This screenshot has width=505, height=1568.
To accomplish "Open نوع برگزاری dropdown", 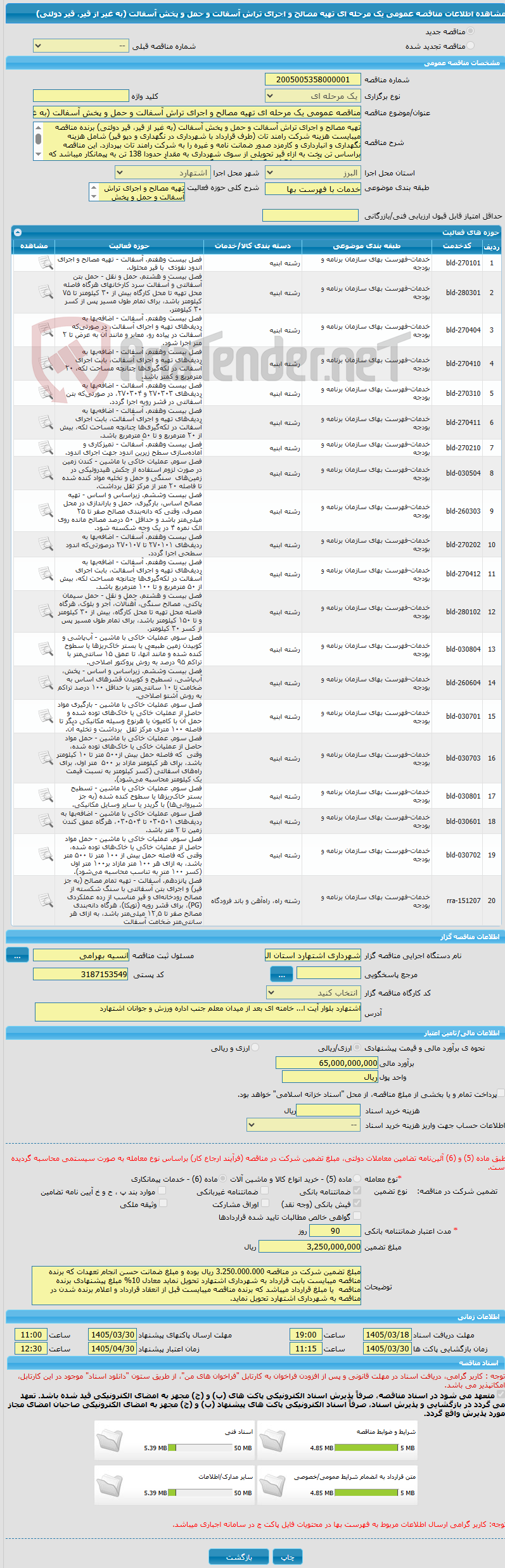I will (x=313, y=96).
